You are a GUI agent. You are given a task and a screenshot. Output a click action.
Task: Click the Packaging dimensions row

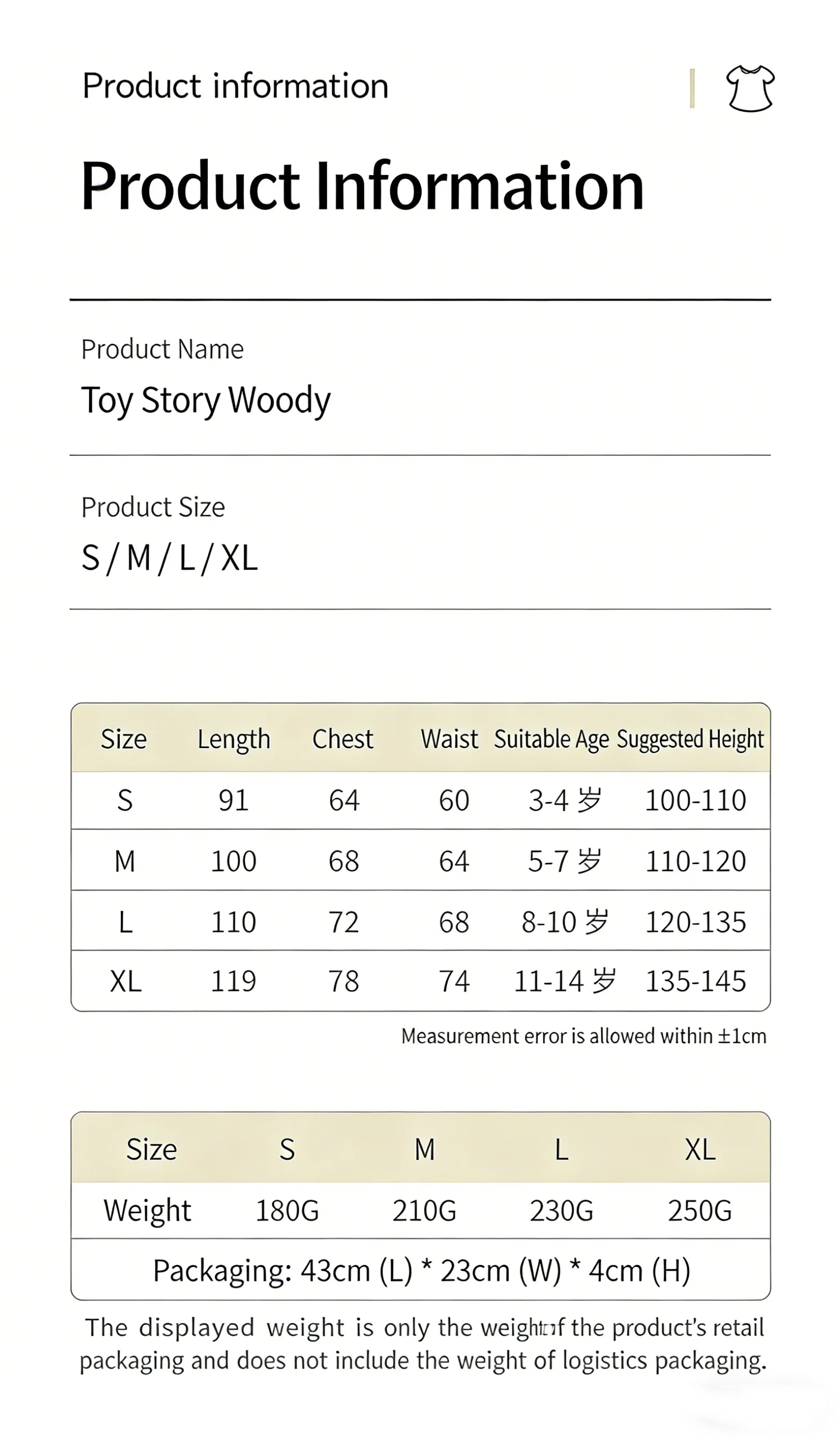tap(421, 1271)
